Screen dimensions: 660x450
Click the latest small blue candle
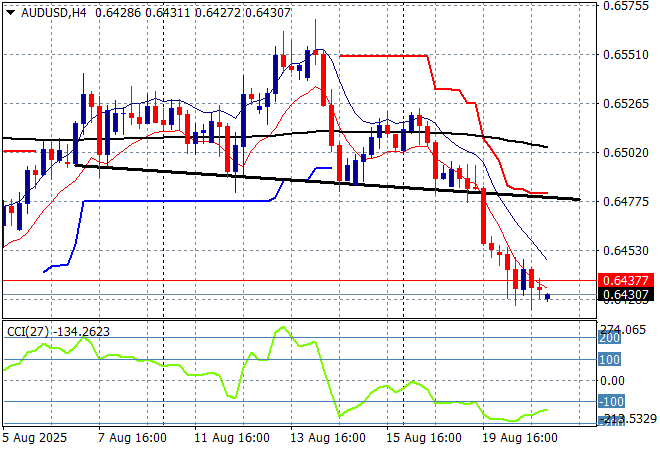[x=547, y=296]
